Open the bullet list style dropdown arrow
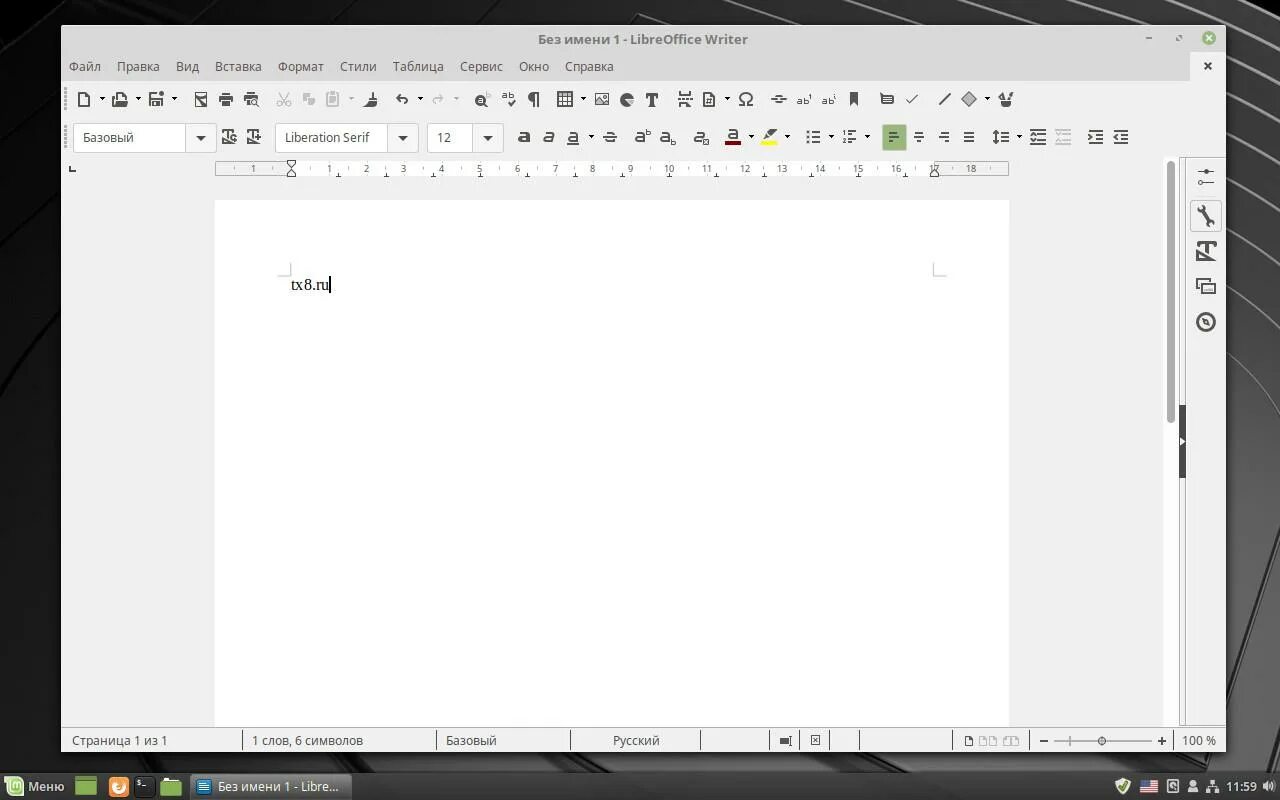 point(831,137)
